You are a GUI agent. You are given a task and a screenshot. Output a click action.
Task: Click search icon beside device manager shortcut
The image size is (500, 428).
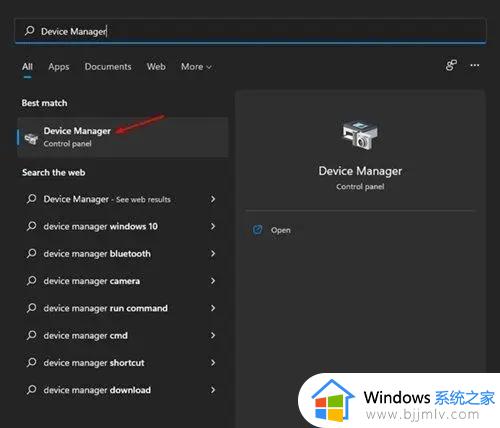point(31,362)
